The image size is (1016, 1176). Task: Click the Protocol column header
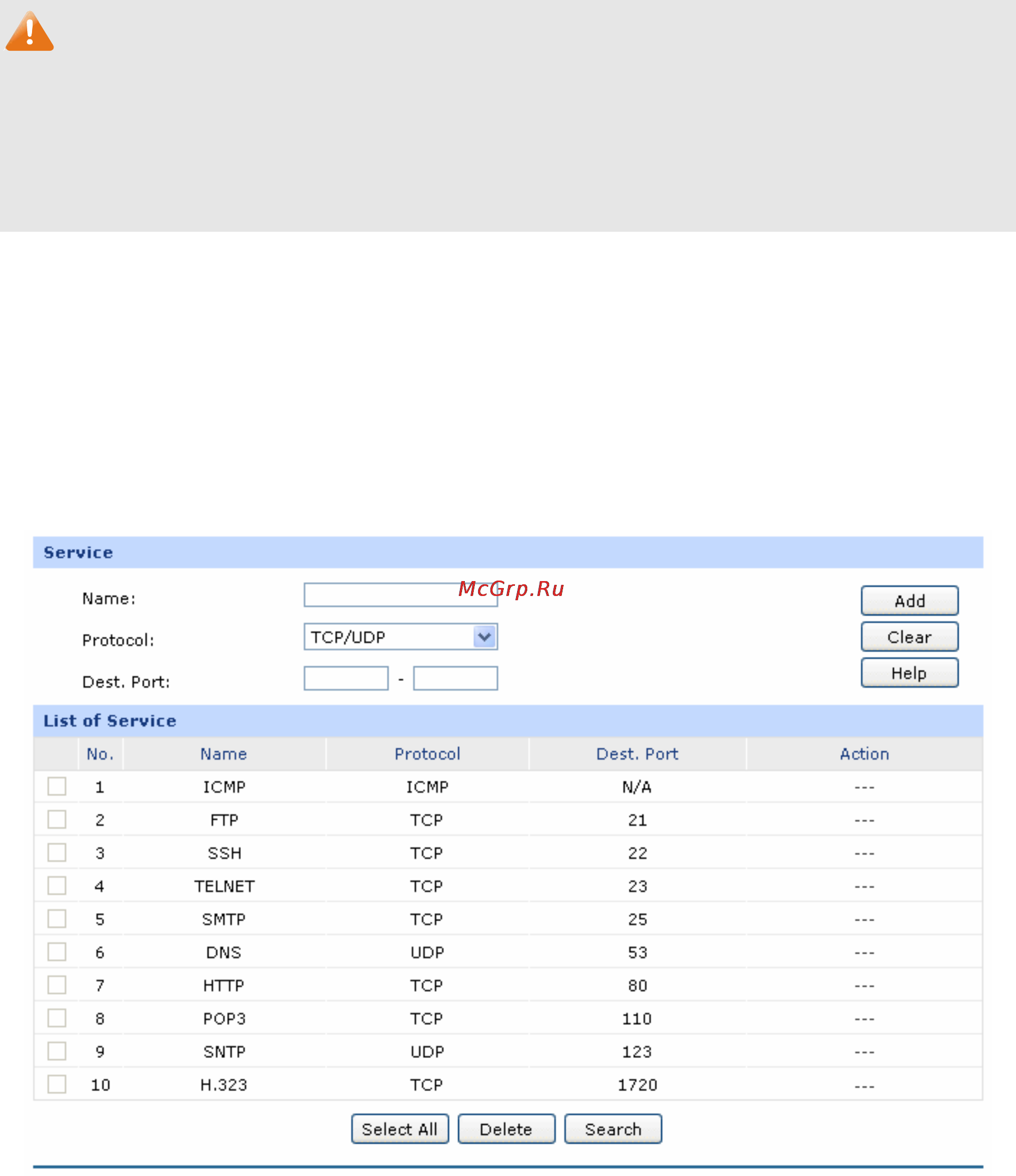click(x=427, y=754)
